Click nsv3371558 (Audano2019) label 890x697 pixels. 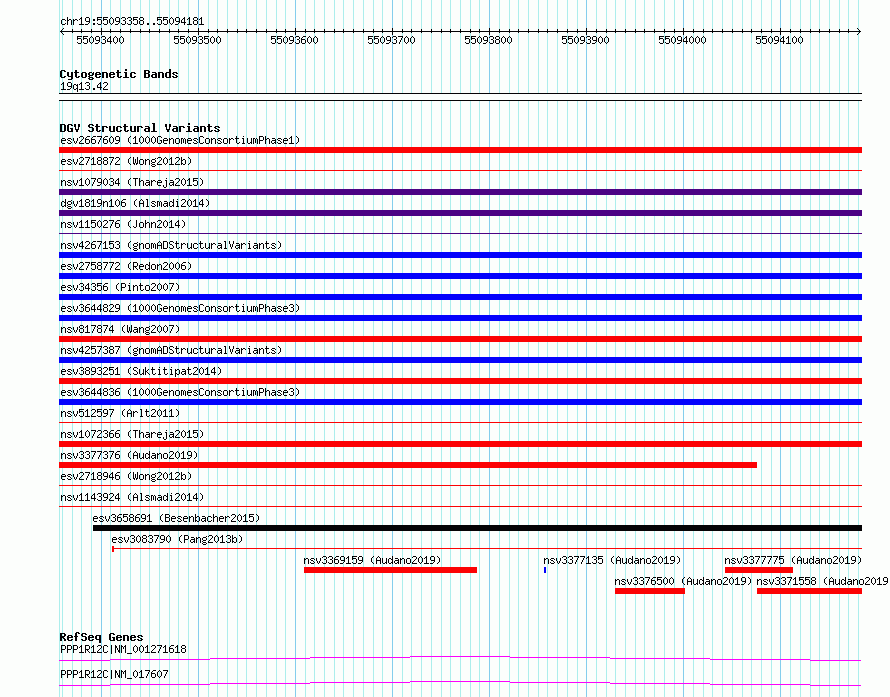tap(822, 581)
